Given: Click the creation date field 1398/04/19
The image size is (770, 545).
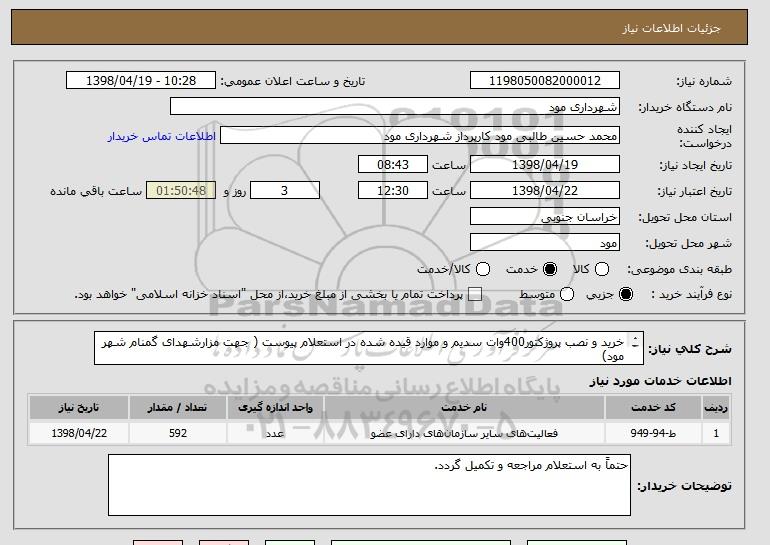Looking at the screenshot, I should [x=545, y=164].
